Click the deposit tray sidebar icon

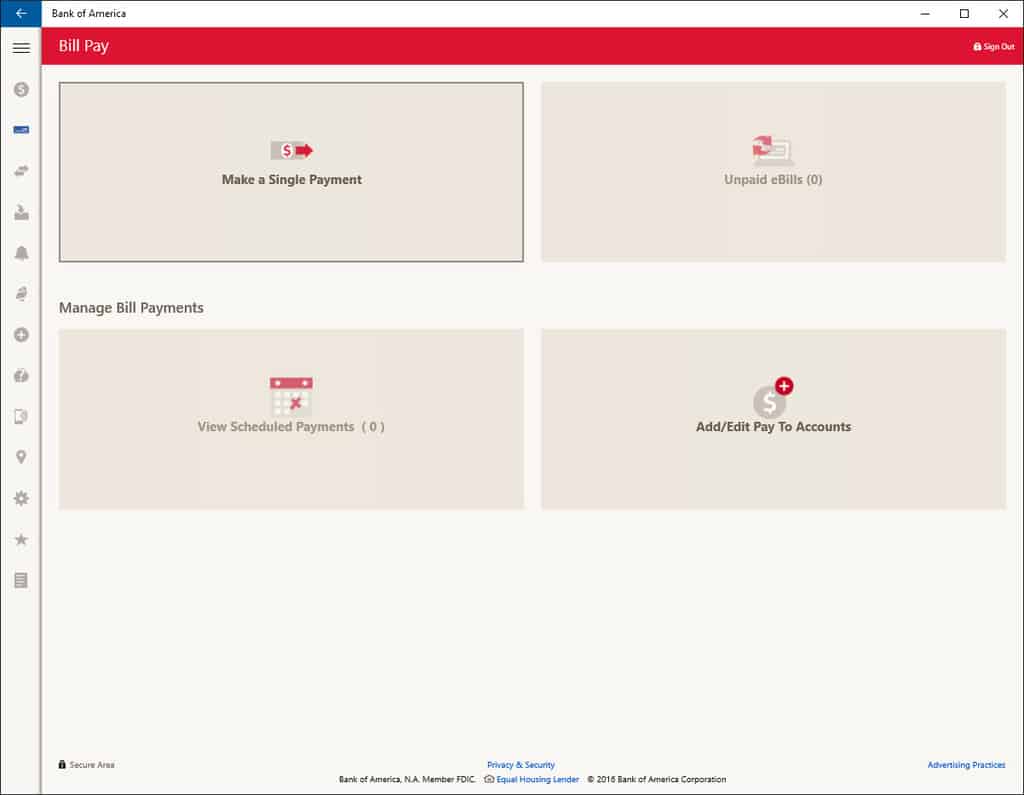[21, 212]
